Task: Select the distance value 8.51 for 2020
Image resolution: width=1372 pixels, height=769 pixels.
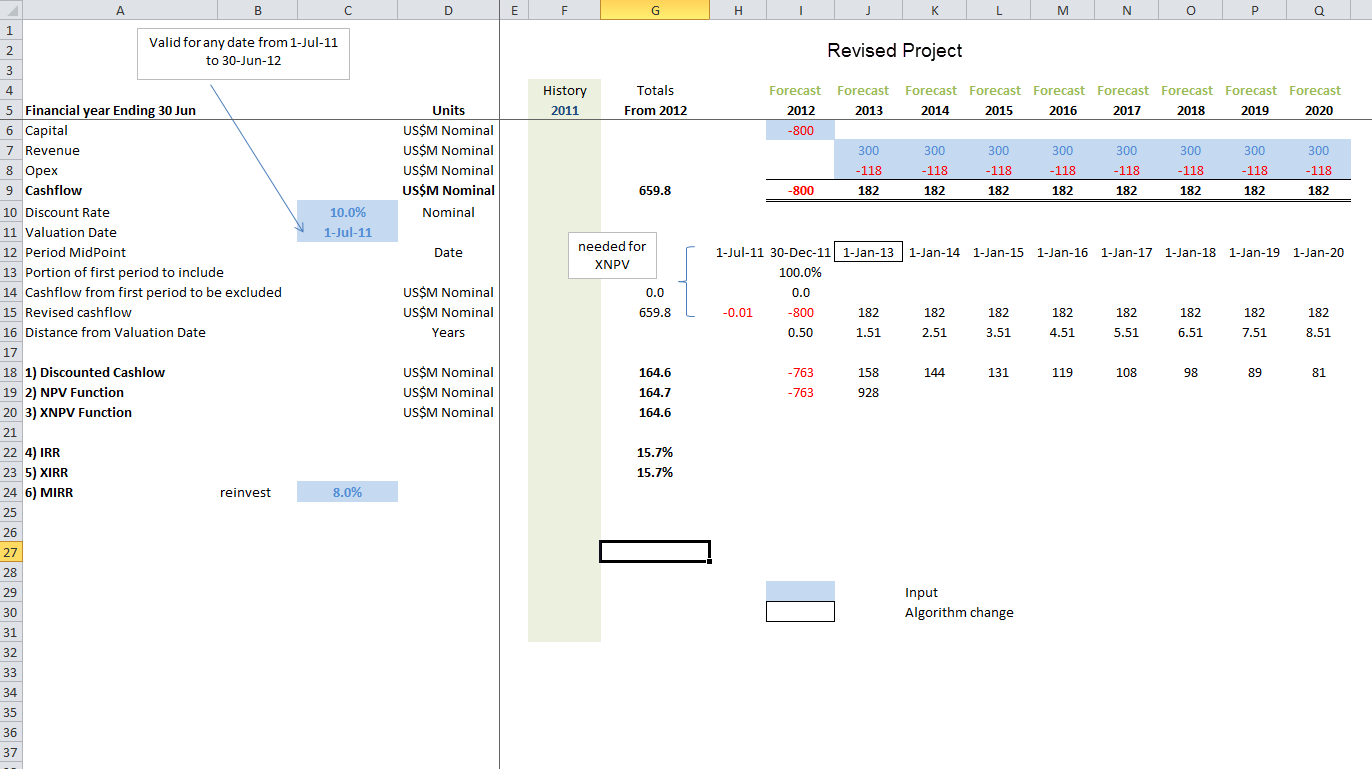Action: 1319,332
